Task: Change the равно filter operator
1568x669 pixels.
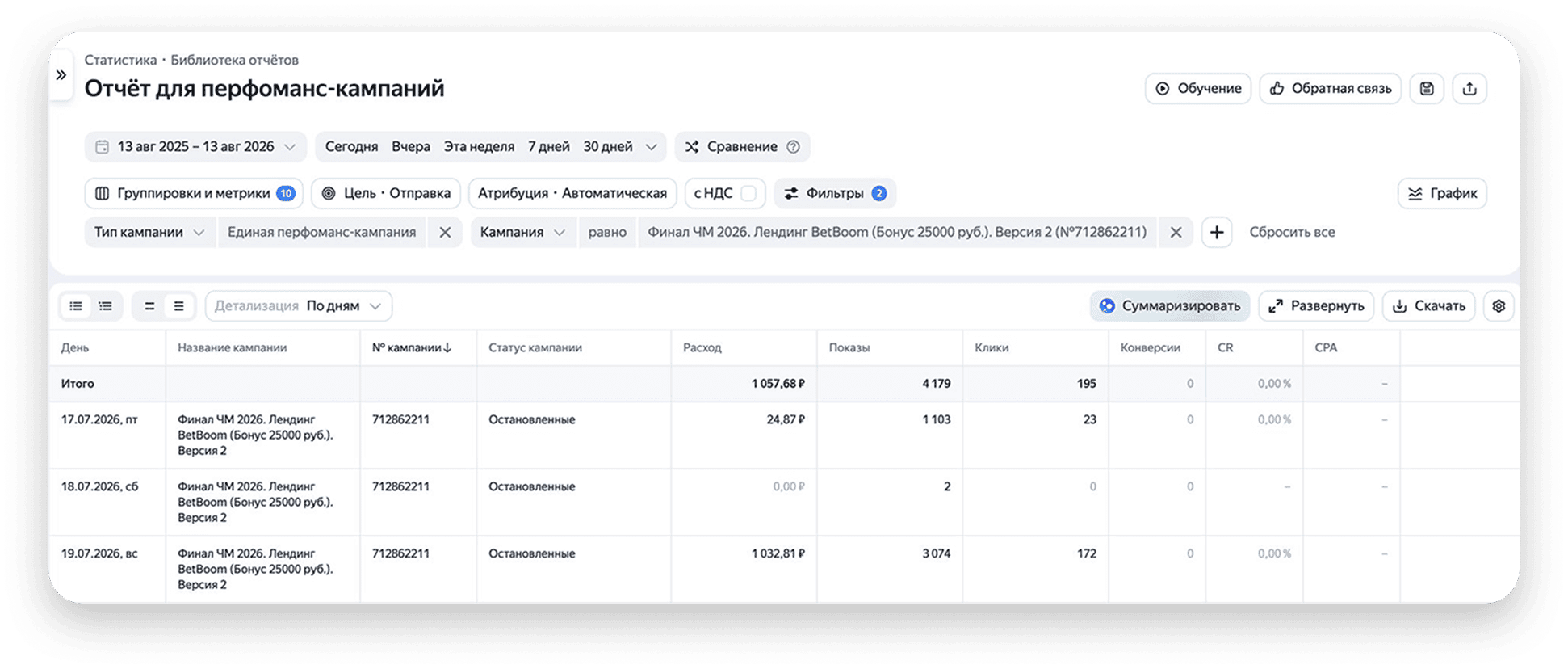Action: pos(607,233)
